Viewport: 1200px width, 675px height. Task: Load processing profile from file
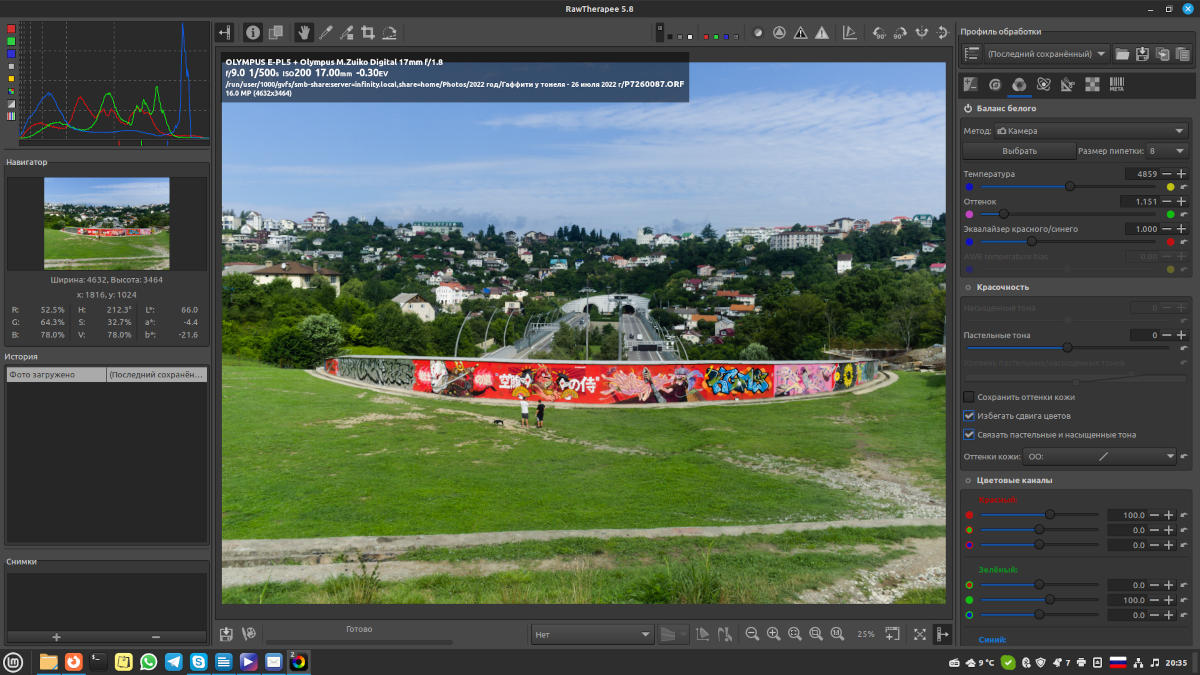coord(1122,54)
